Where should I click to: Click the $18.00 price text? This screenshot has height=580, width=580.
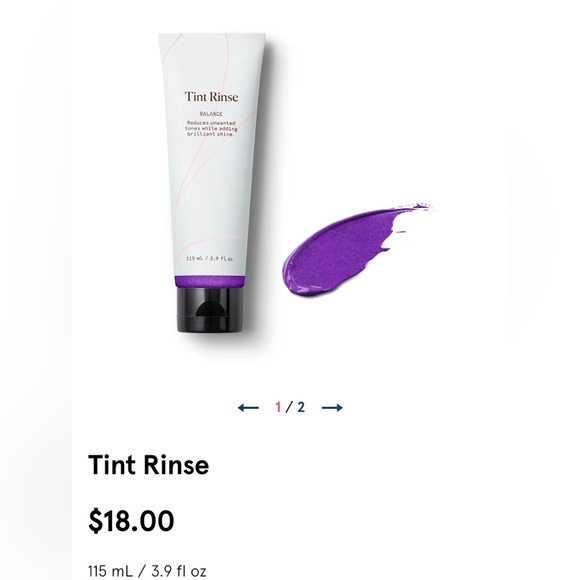click(131, 520)
